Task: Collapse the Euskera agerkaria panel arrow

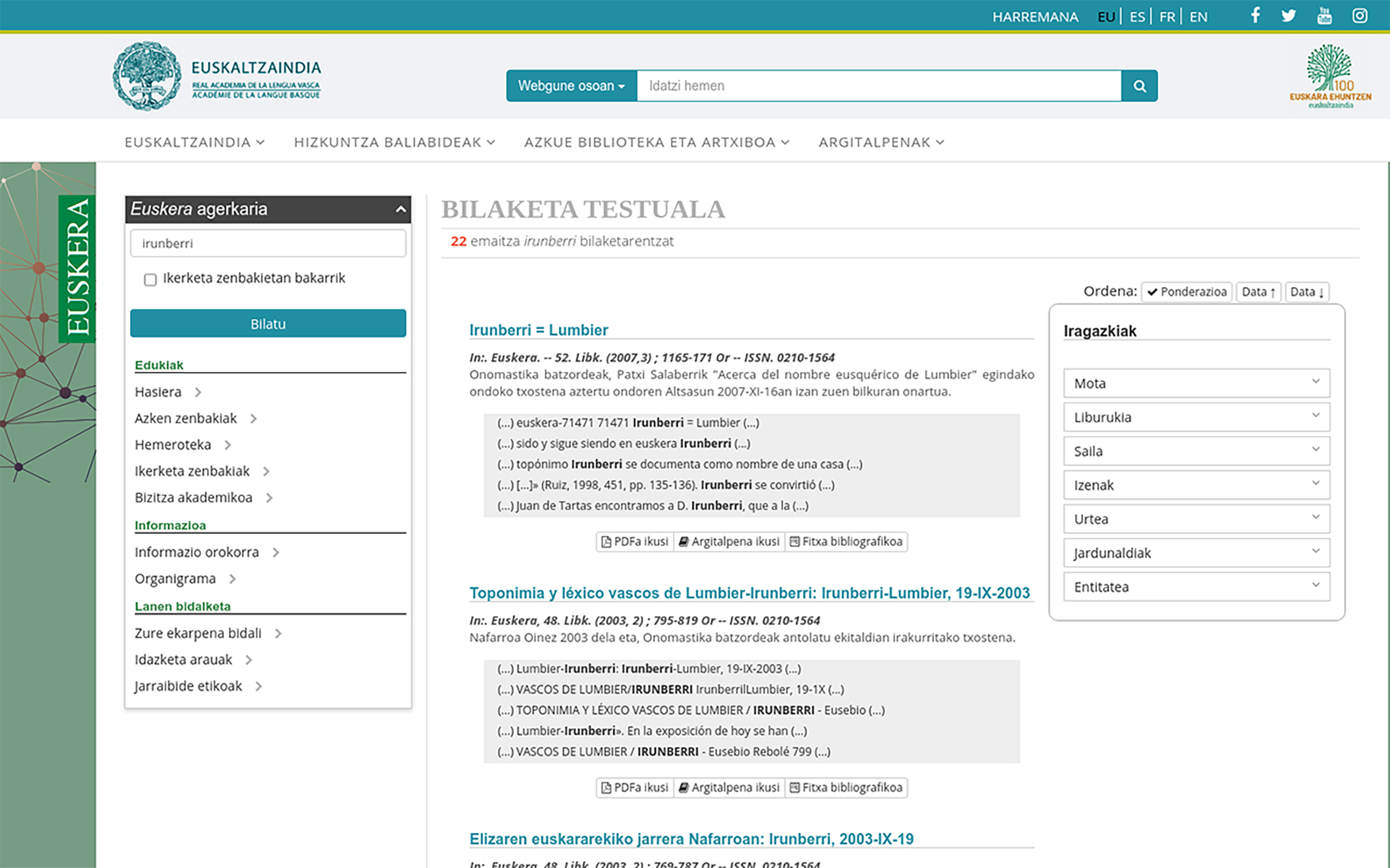Action: click(401, 209)
